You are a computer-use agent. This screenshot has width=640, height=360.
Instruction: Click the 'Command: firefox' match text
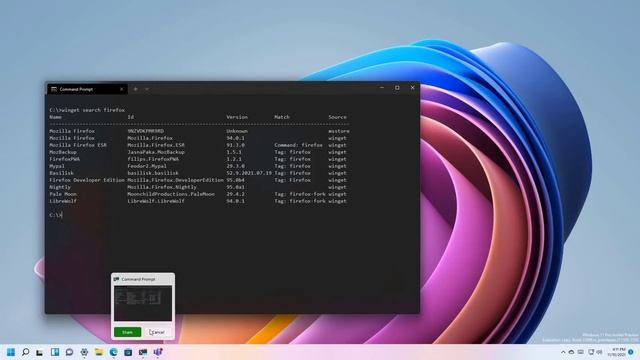pos(298,145)
